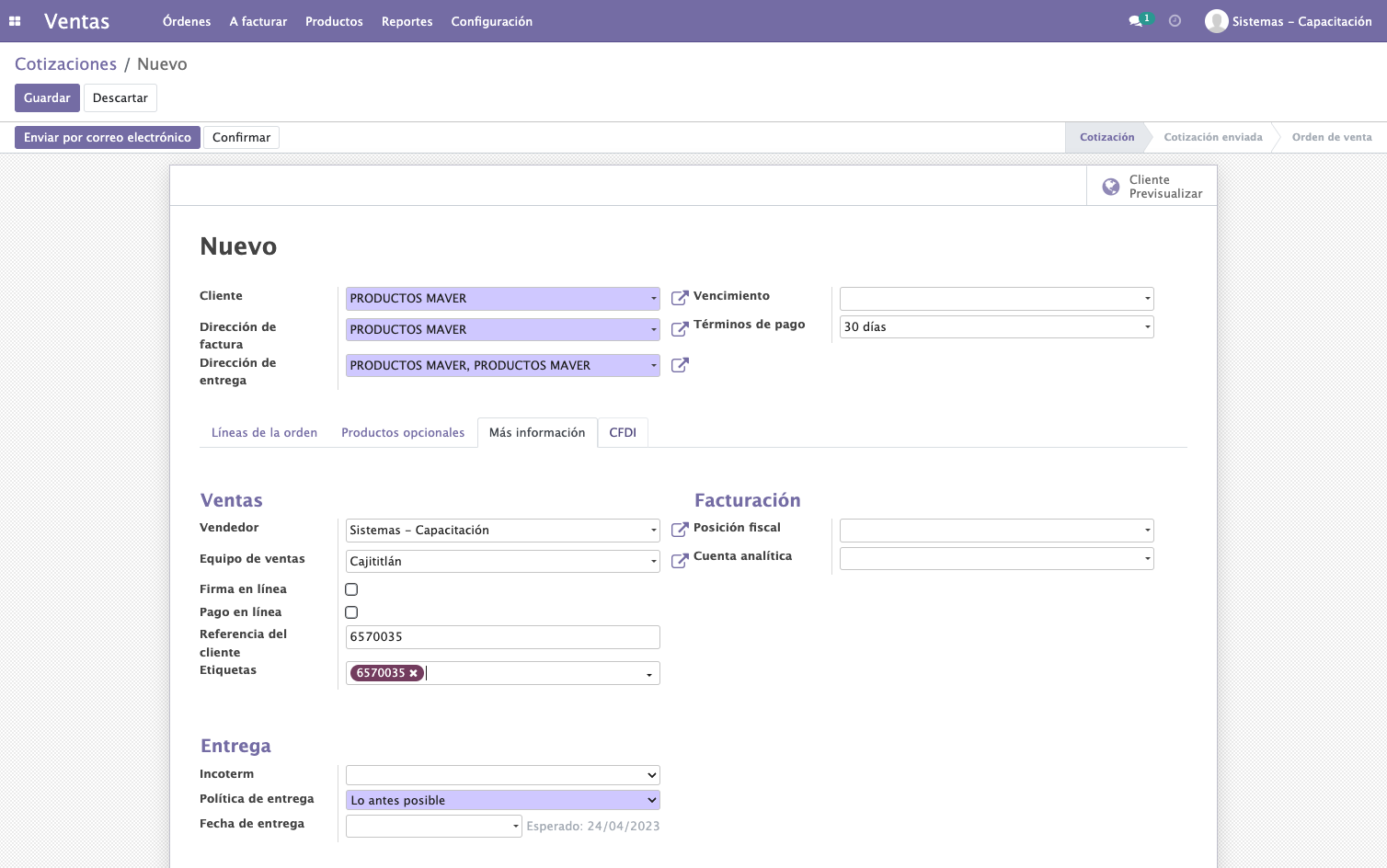Image resolution: width=1387 pixels, height=868 pixels.
Task: Open external link beside Dirección de entrega
Action: point(680,365)
